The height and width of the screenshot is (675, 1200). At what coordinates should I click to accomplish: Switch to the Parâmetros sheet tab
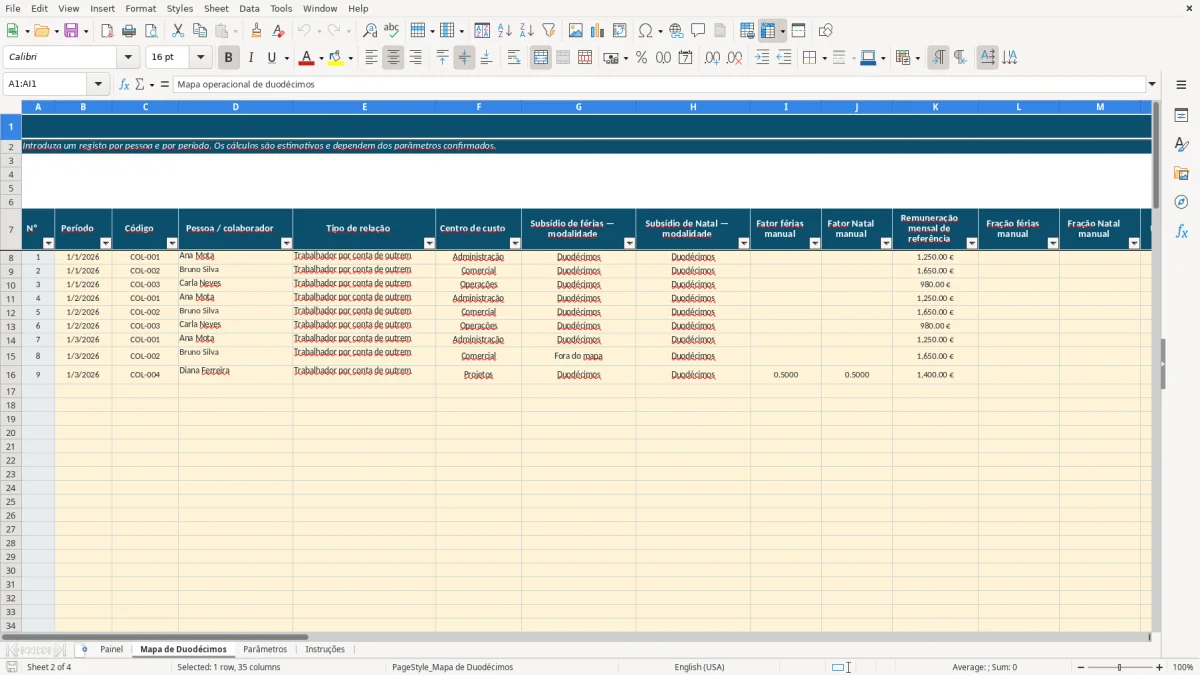265,650
